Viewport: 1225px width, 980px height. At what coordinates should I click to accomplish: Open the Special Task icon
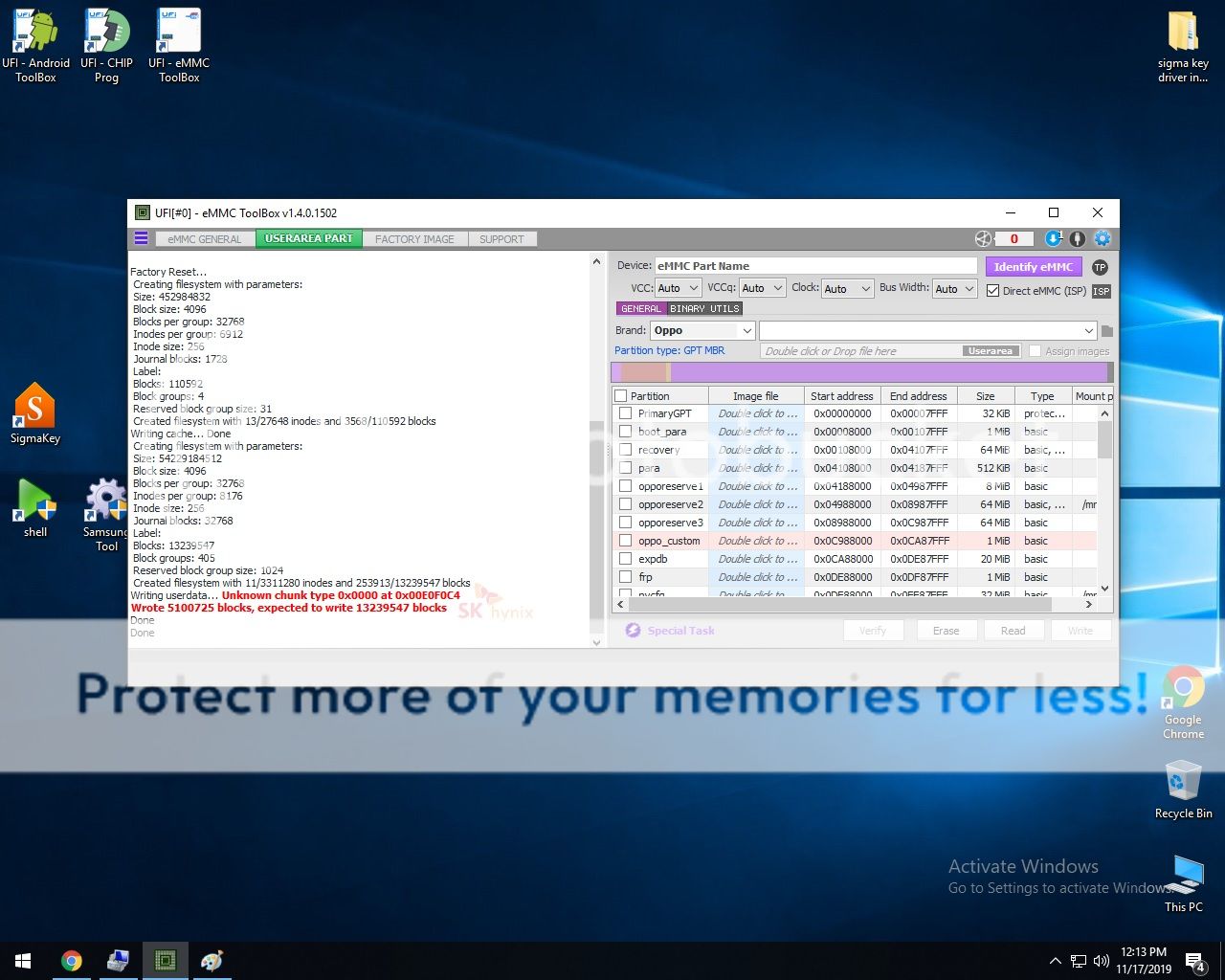tap(633, 630)
